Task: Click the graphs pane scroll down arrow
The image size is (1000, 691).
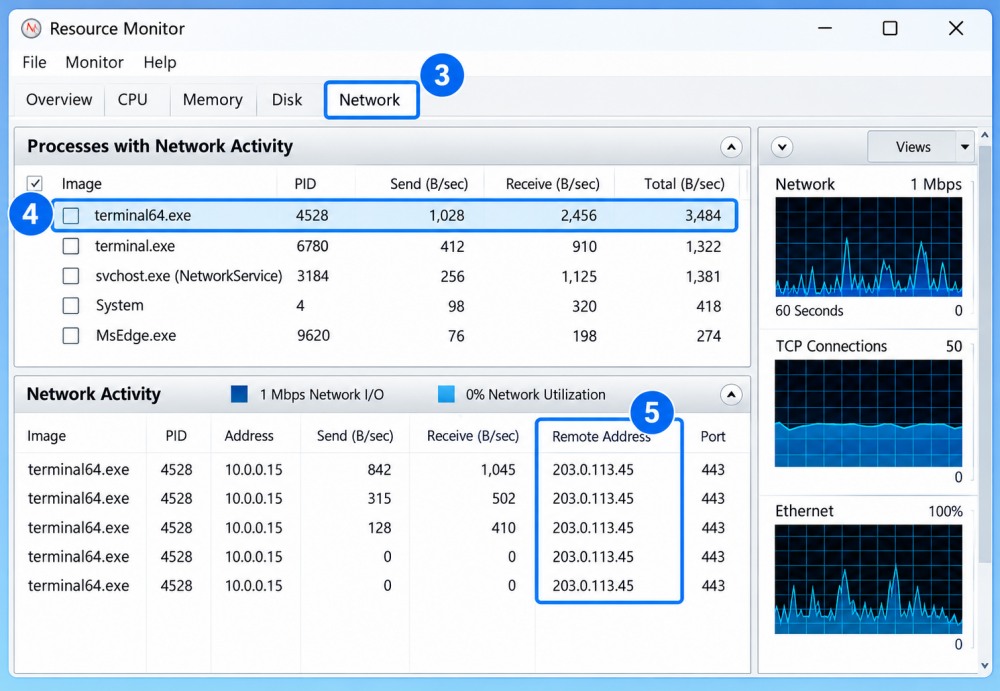Action: point(985,665)
